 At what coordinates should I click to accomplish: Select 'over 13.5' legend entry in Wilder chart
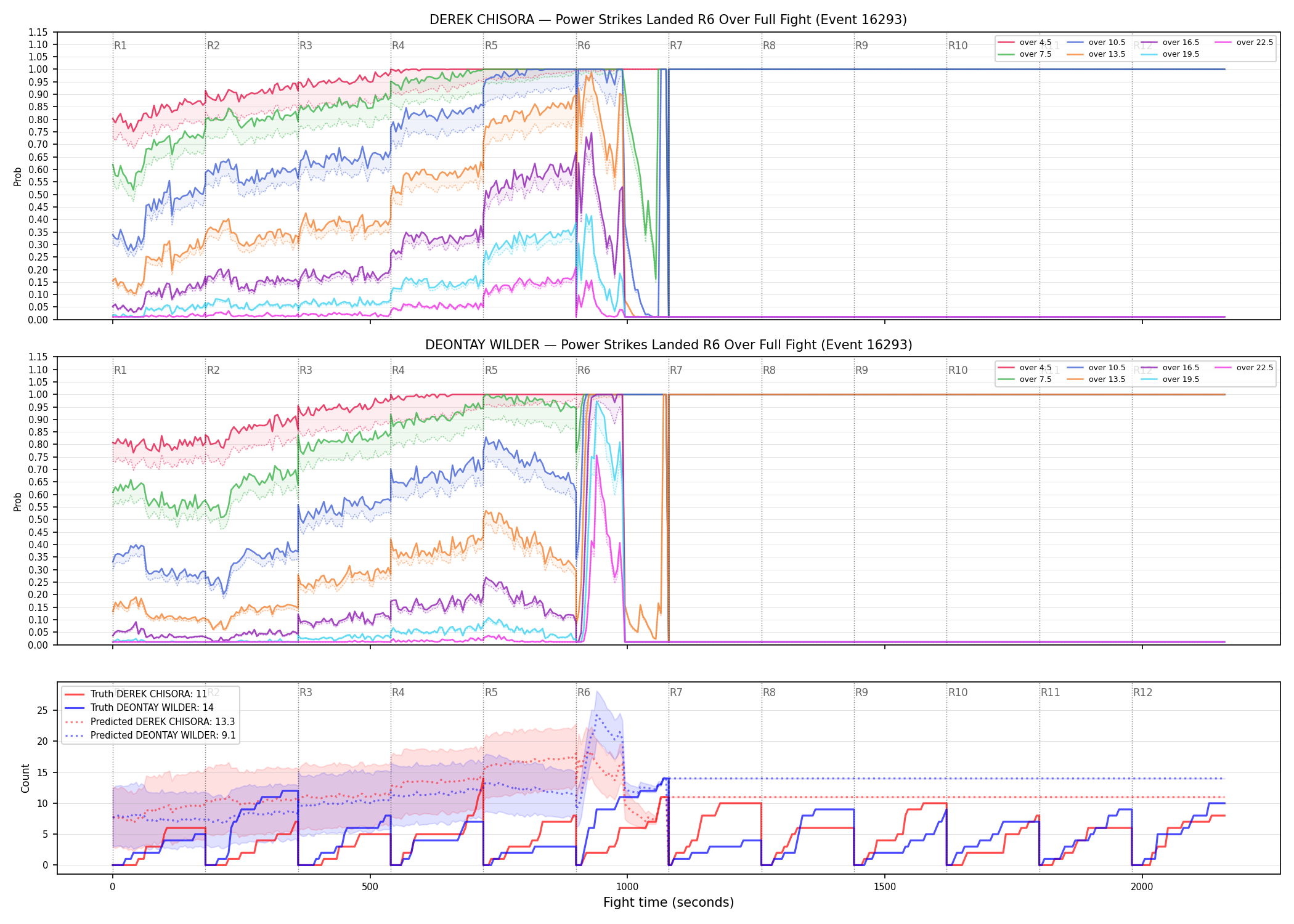[1096, 379]
